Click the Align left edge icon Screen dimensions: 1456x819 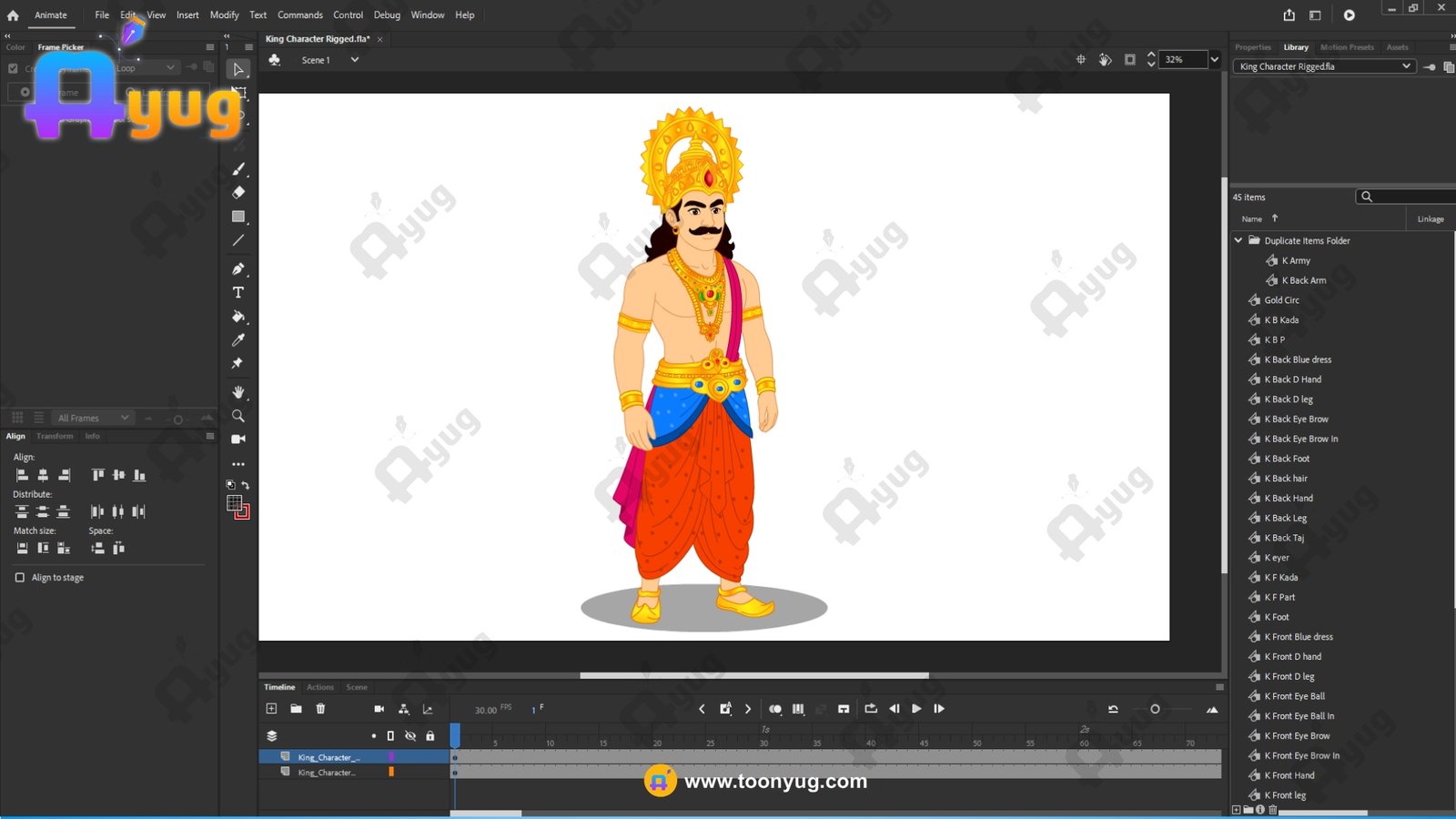click(x=22, y=475)
